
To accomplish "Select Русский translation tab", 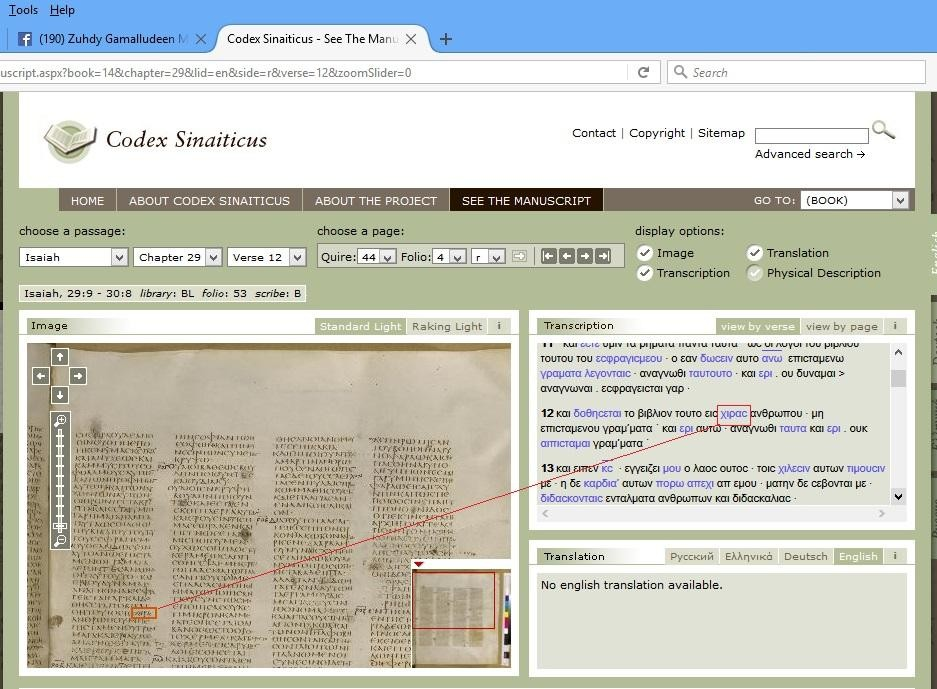I will (691, 556).
